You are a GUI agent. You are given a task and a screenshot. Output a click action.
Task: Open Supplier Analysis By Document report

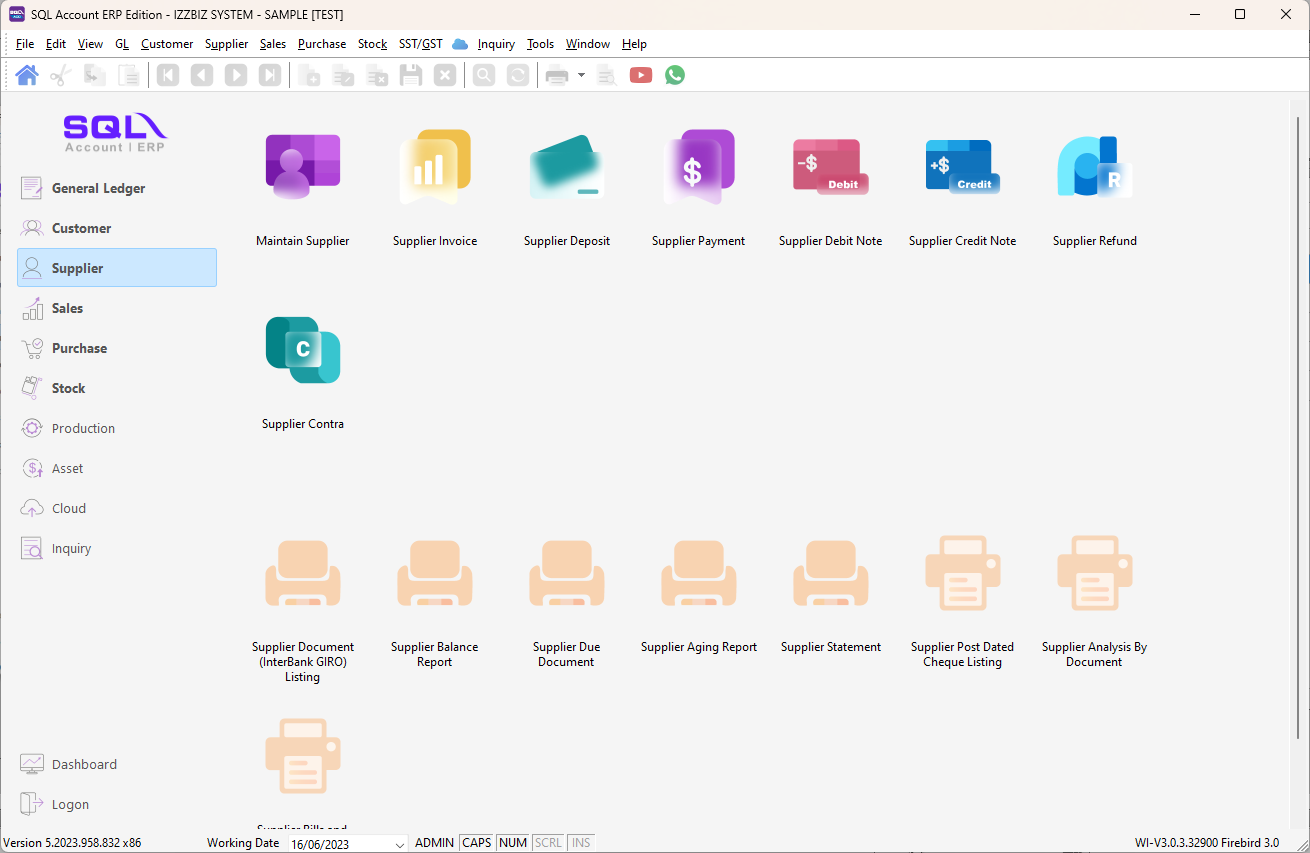pos(1095,573)
